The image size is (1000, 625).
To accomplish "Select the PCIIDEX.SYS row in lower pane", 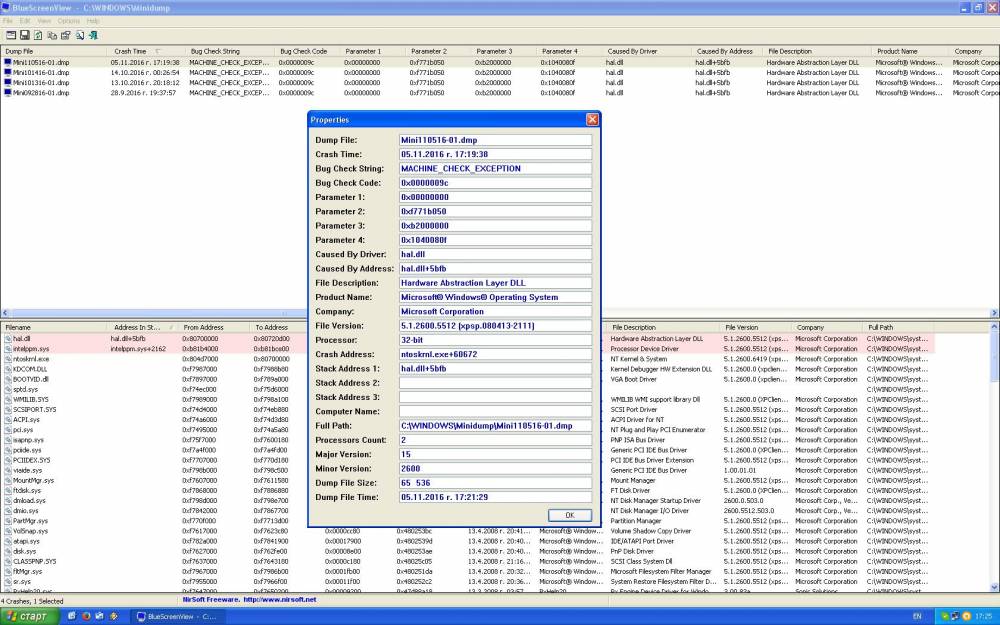I will (x=468, y=460).
